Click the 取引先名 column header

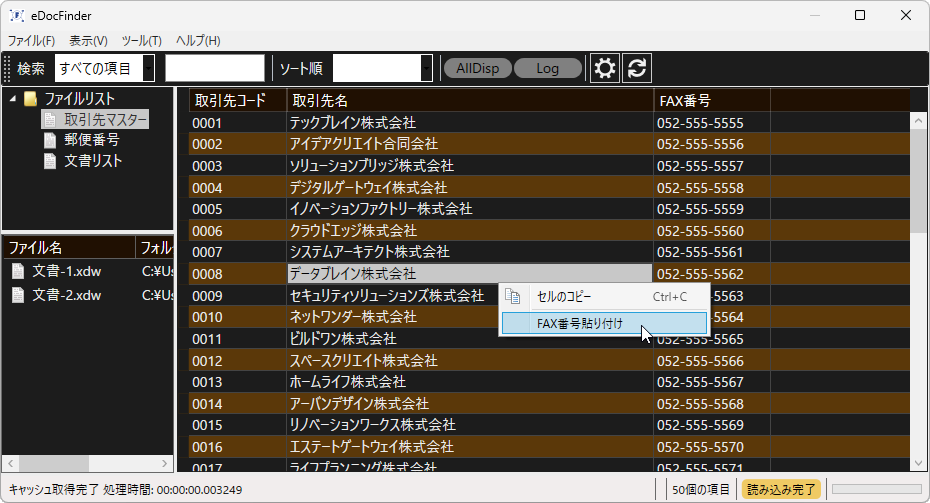320,101
